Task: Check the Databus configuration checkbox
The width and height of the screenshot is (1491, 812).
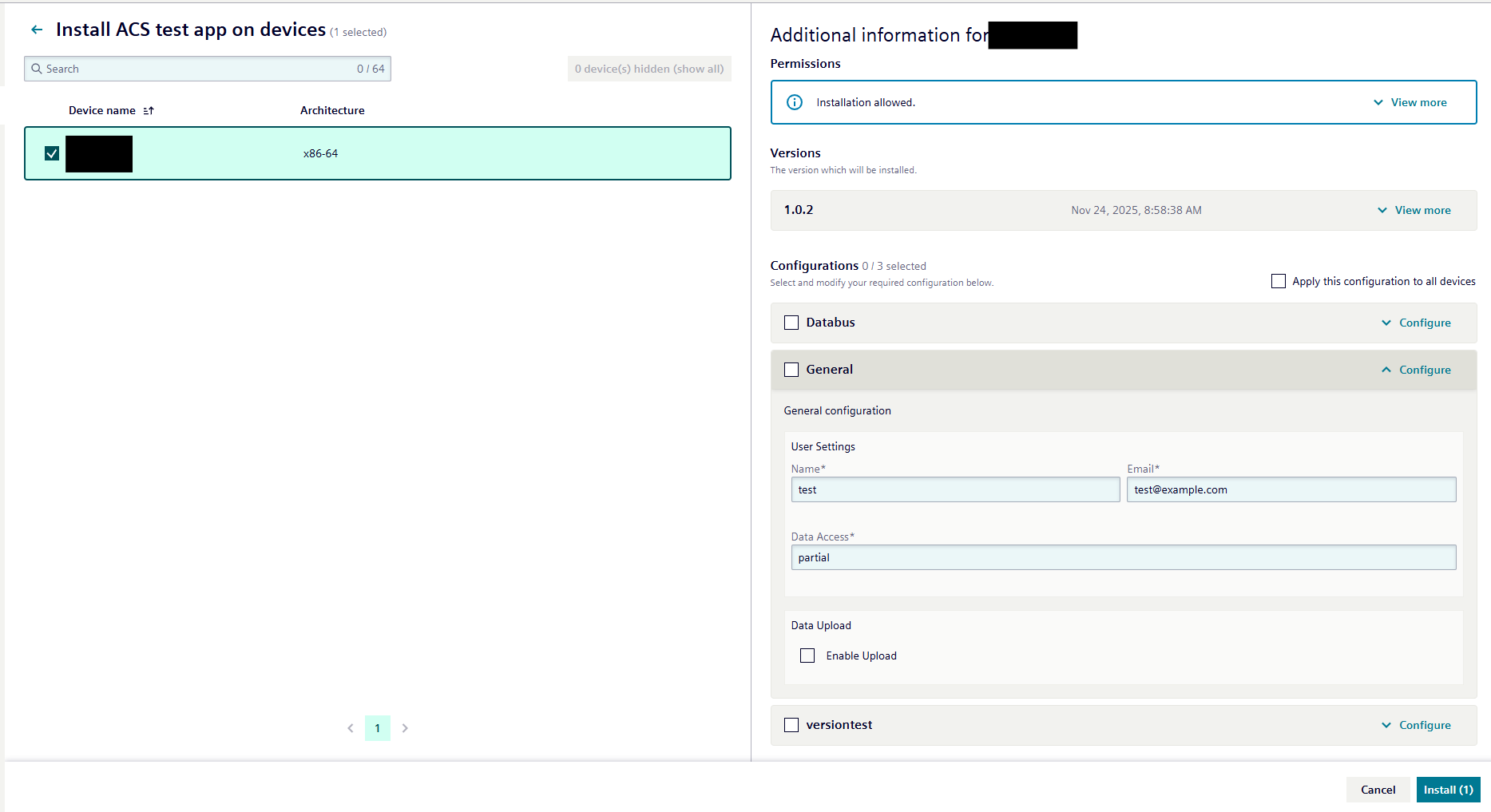Action: [x=791, y=323]
